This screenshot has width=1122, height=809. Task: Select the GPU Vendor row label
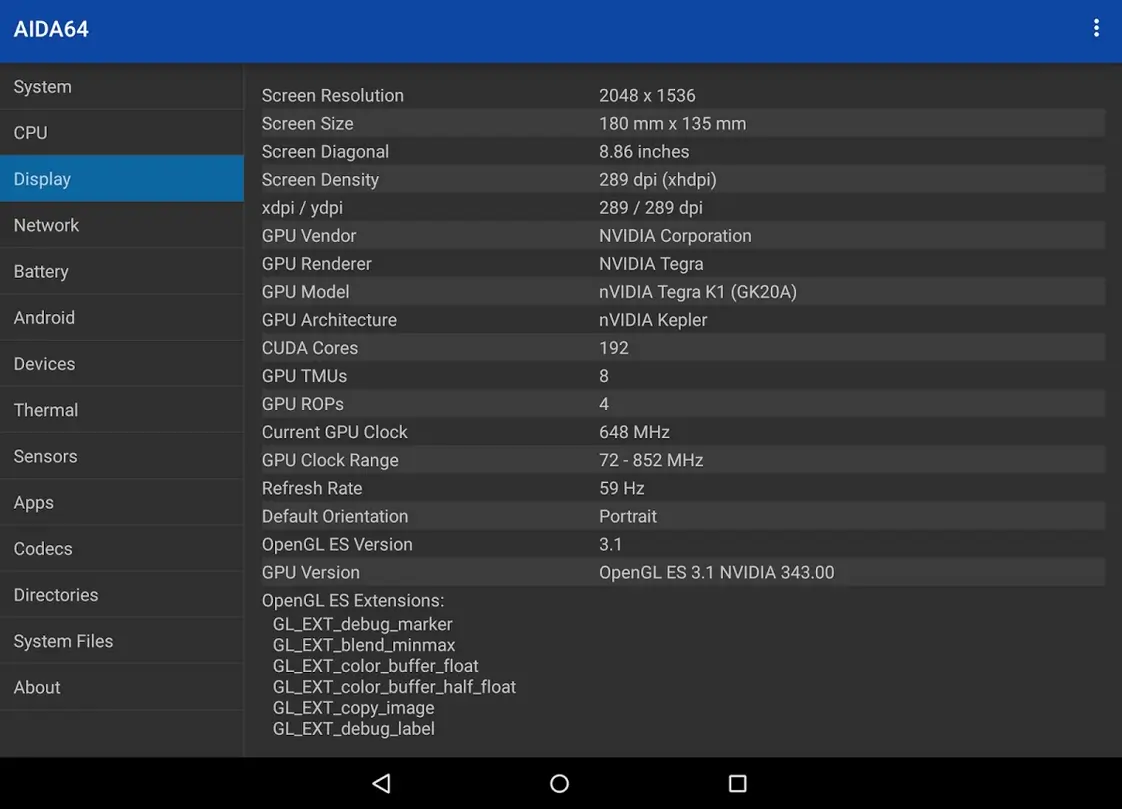coord(309,235)
